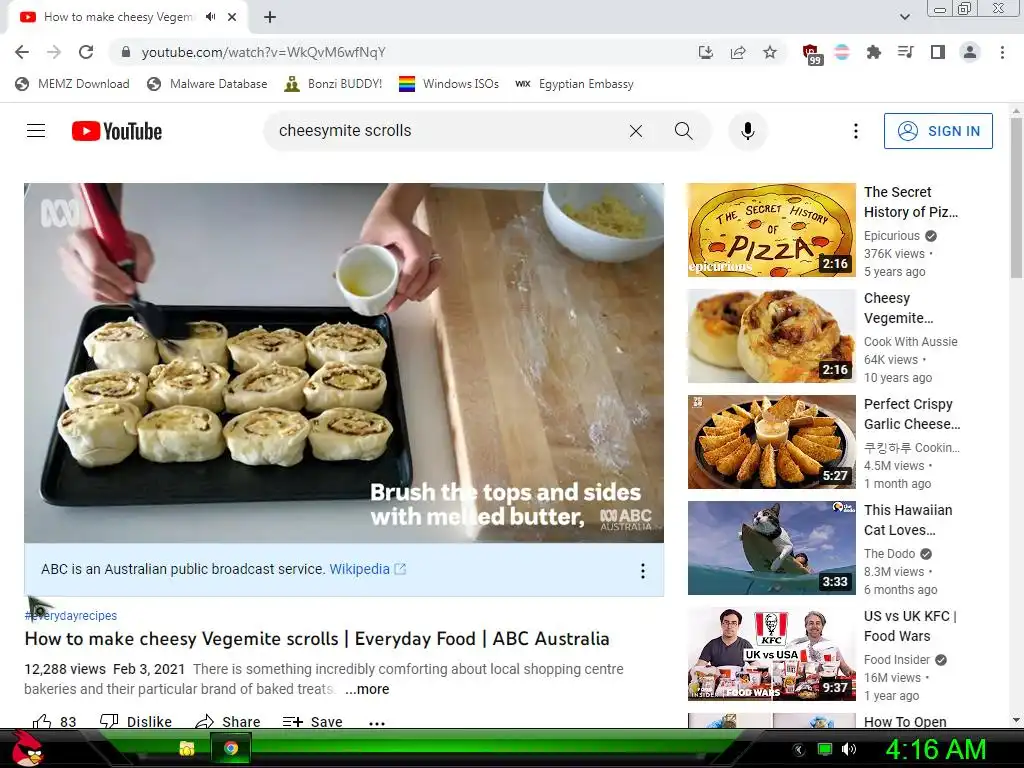Go to the YouTube home logo
The width and height of the screenshot is (1024, 768).
tap(117, 131)
